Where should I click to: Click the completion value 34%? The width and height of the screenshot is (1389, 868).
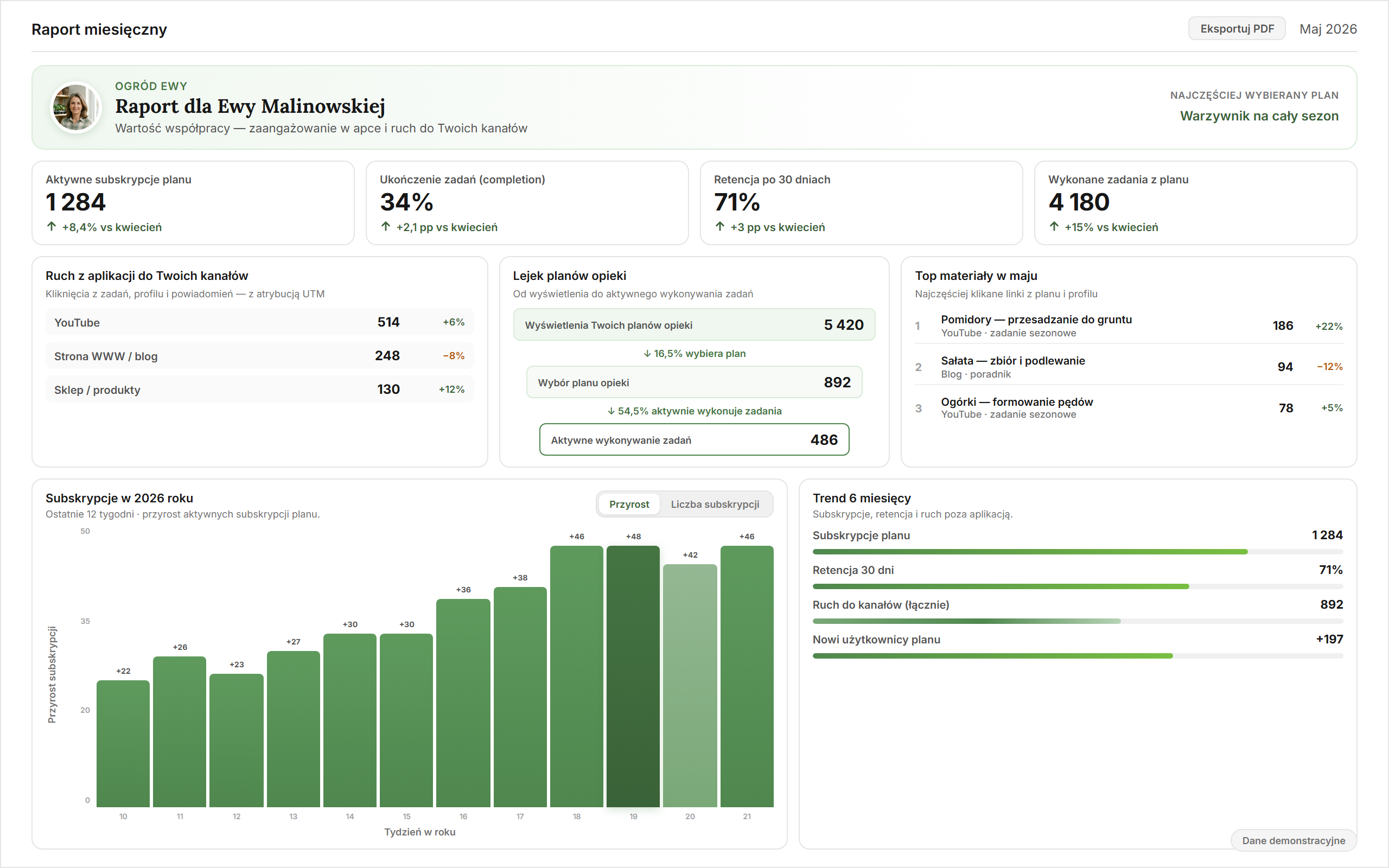[406, 202]
